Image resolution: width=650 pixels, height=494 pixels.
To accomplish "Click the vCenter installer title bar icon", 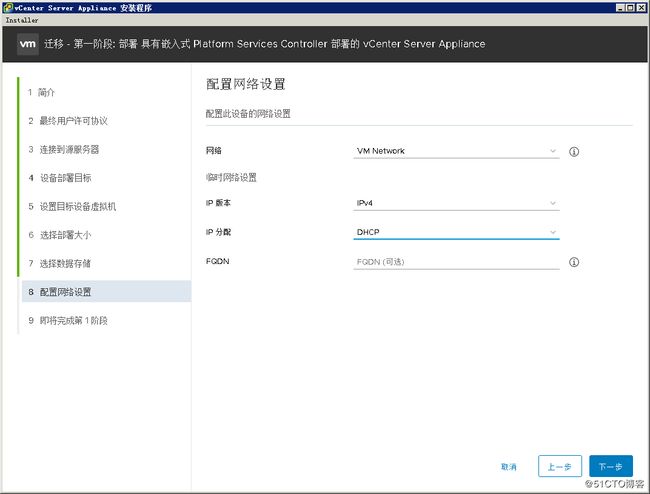I will (7, 7).
